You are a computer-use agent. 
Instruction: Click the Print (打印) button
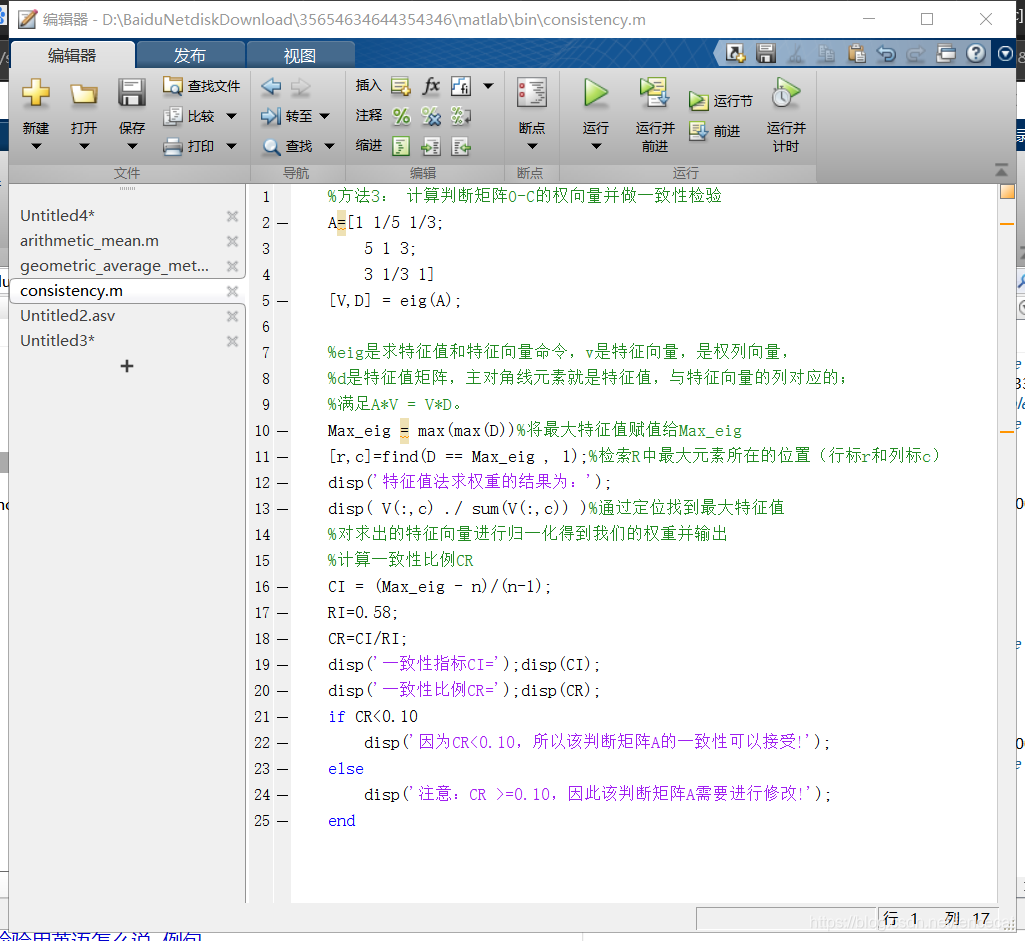189,146
